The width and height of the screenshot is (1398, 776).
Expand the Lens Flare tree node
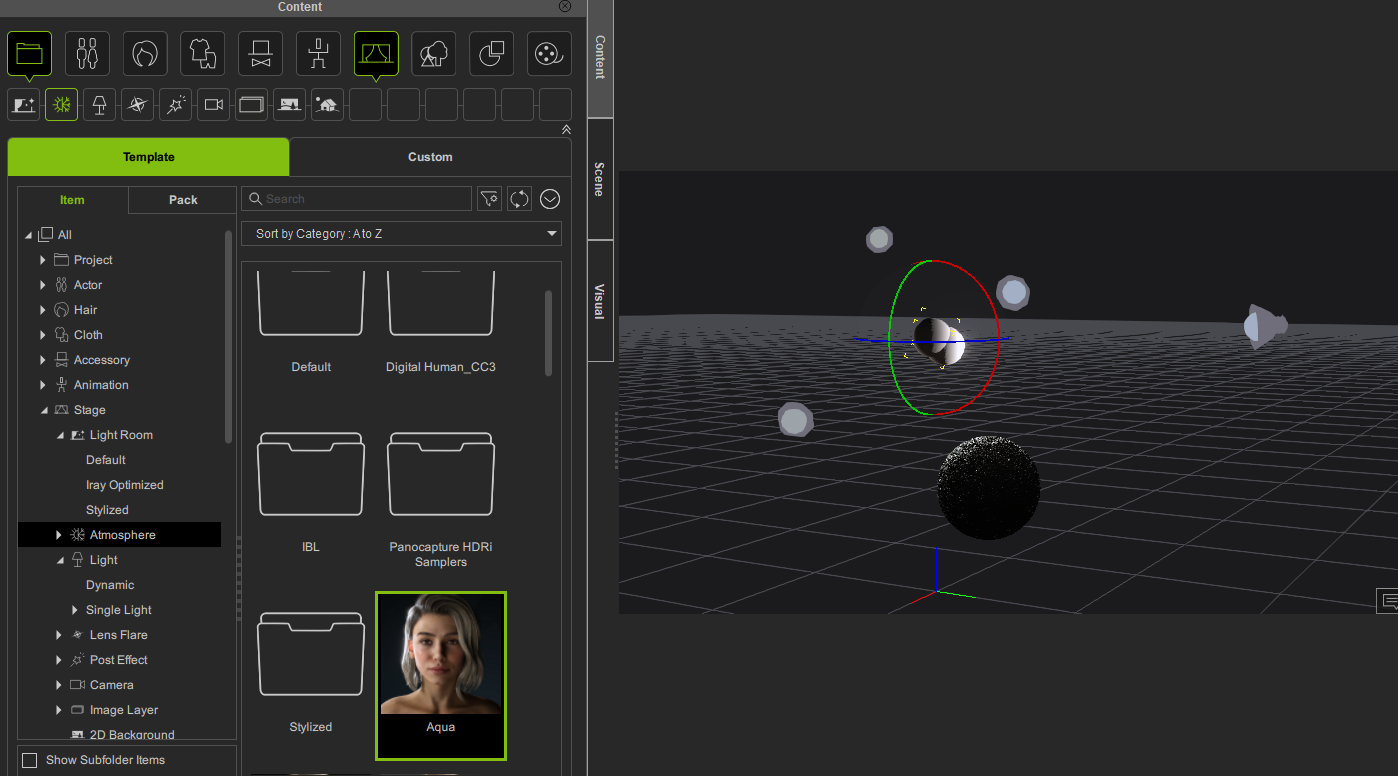pyautogui.click(x=59, y=635)
